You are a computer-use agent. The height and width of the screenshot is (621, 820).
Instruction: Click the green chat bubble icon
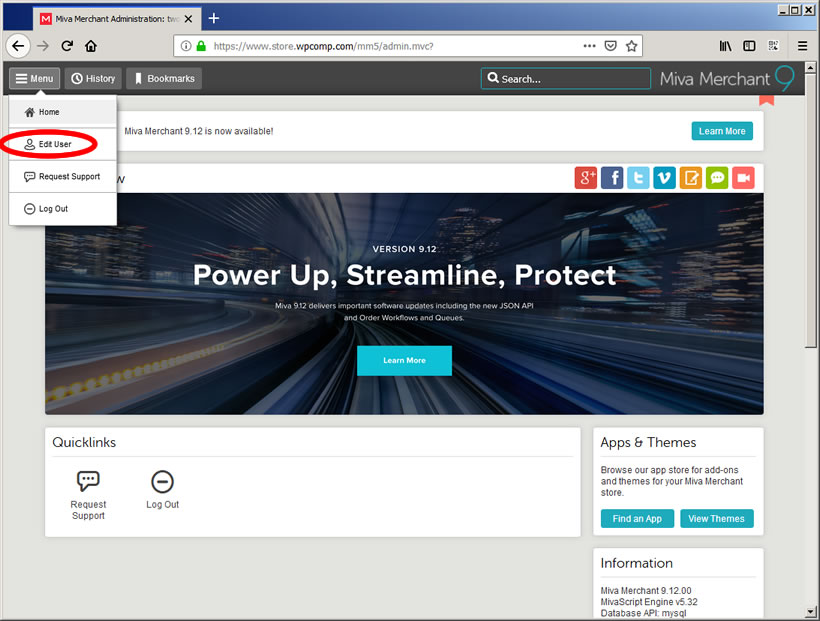716,178
